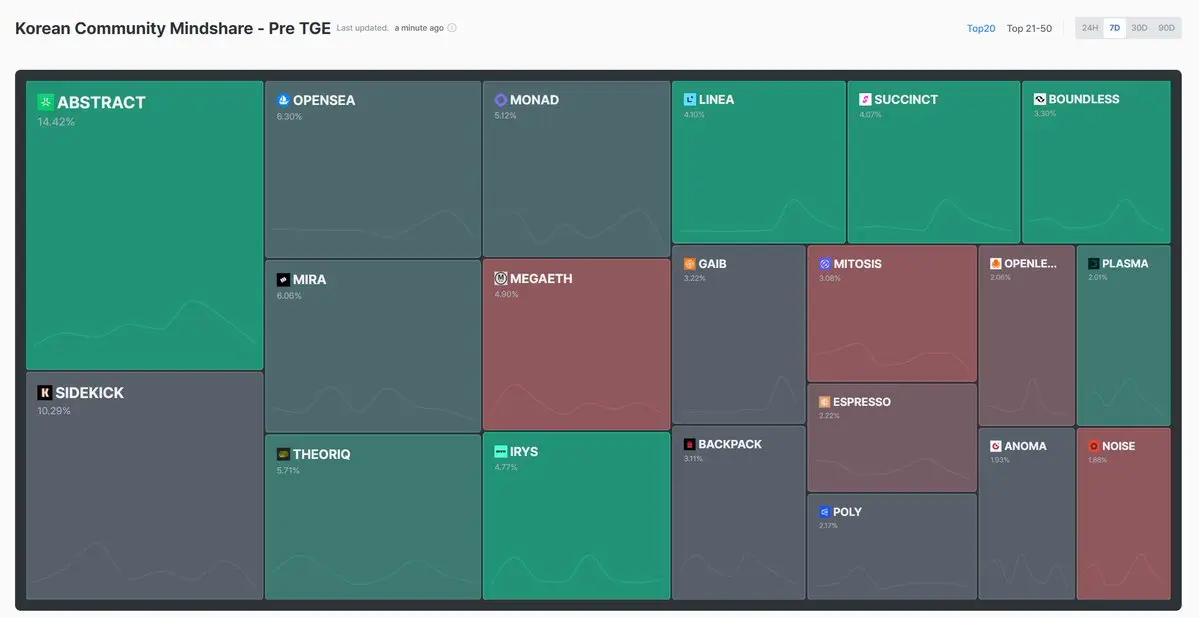Click Irys's 4.77% mindshare value
This screenshot has height=618, width=1199.
(505, 467)
